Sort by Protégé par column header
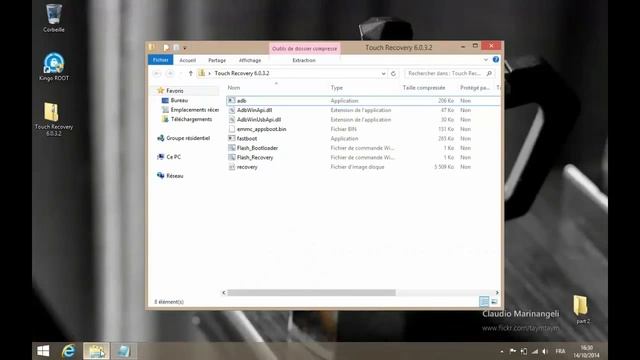 (x=475, y=87)
